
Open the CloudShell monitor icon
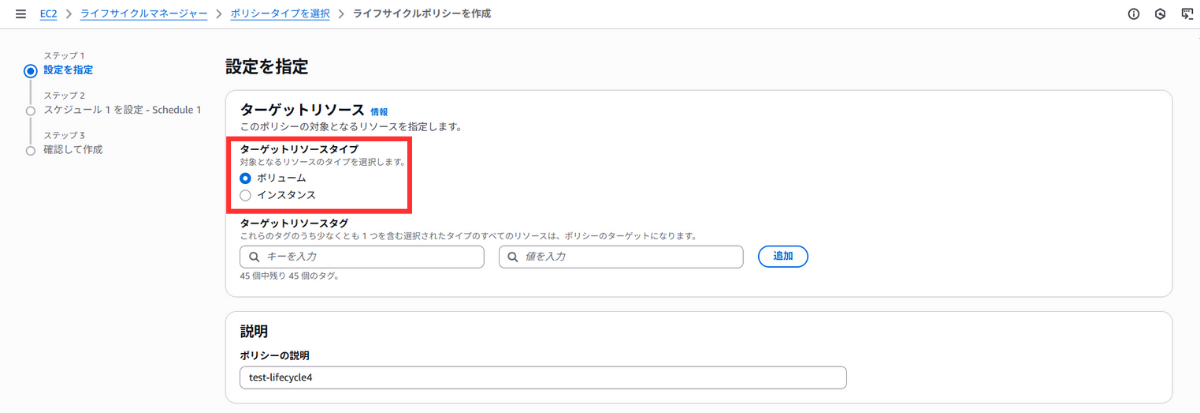(x=1187, y=14)
